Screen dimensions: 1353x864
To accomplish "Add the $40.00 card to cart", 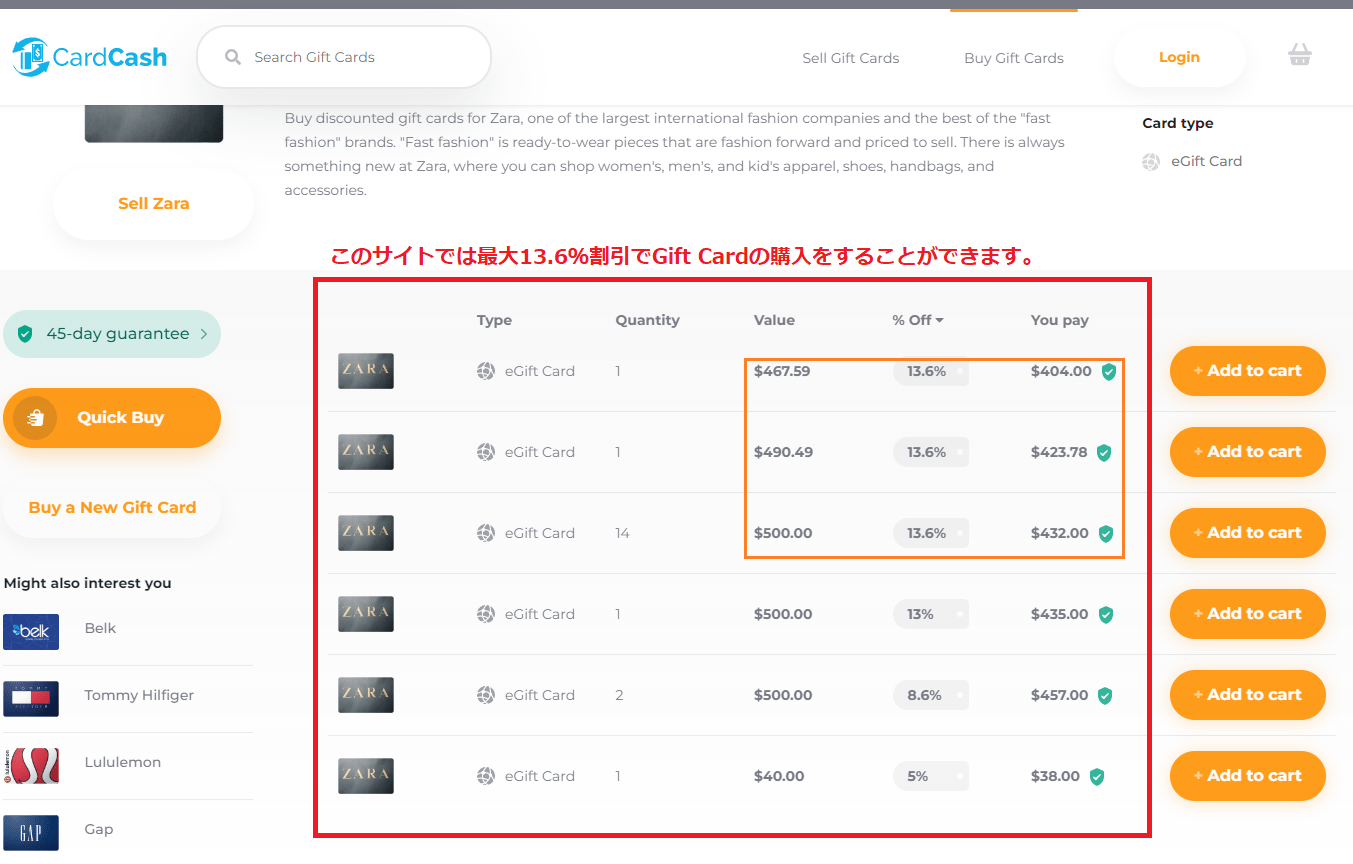I will [x=1248, y=776].
